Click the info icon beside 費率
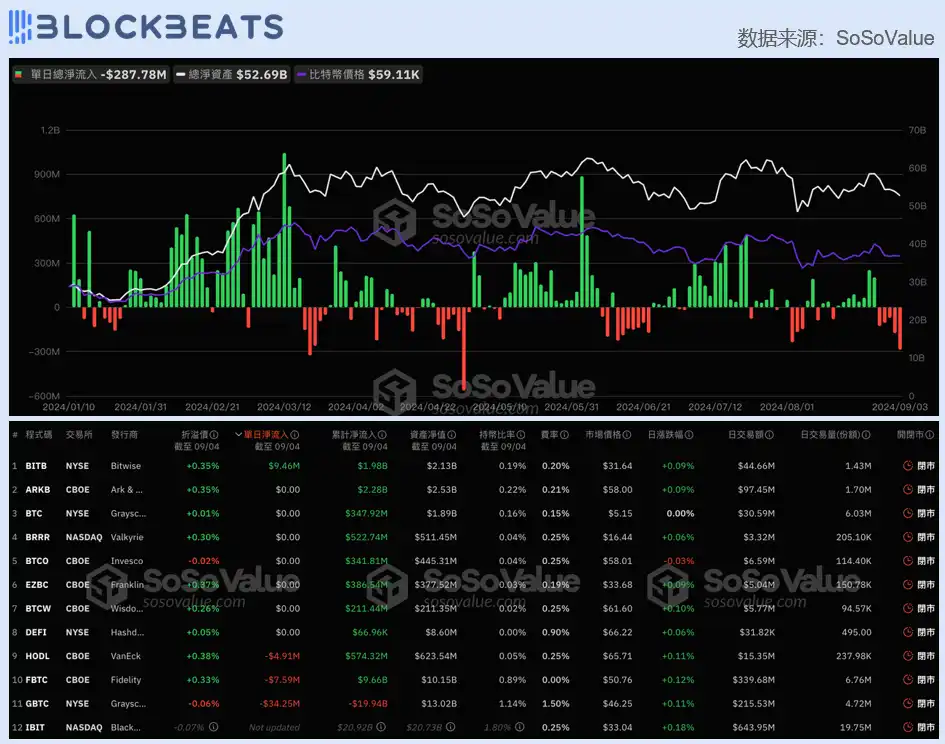The image size is (945, 744). tap(565, 435)
